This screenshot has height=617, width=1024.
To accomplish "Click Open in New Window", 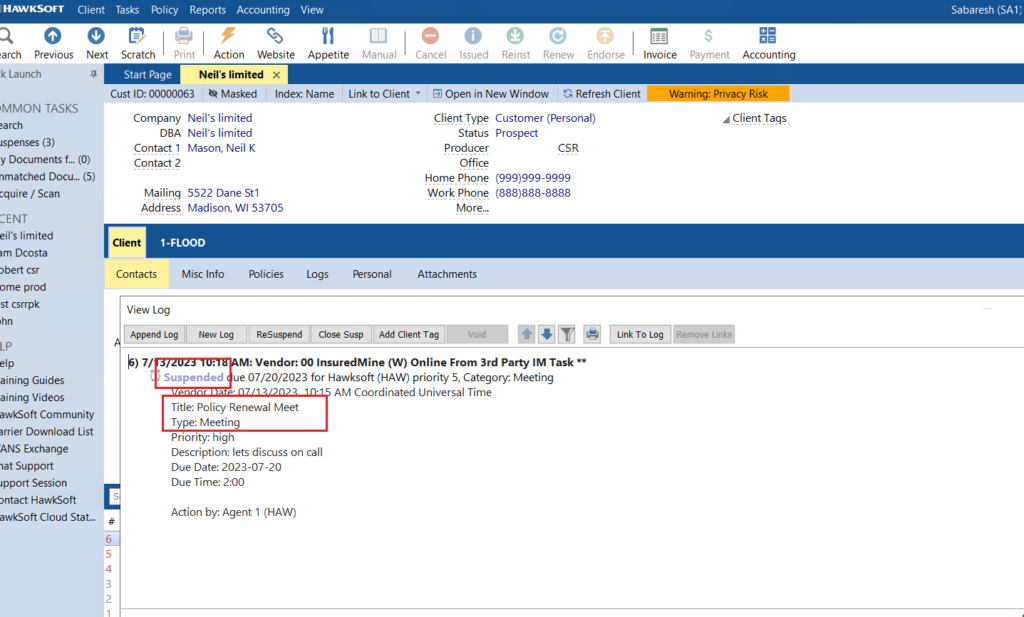I will (x=490, y=94).
